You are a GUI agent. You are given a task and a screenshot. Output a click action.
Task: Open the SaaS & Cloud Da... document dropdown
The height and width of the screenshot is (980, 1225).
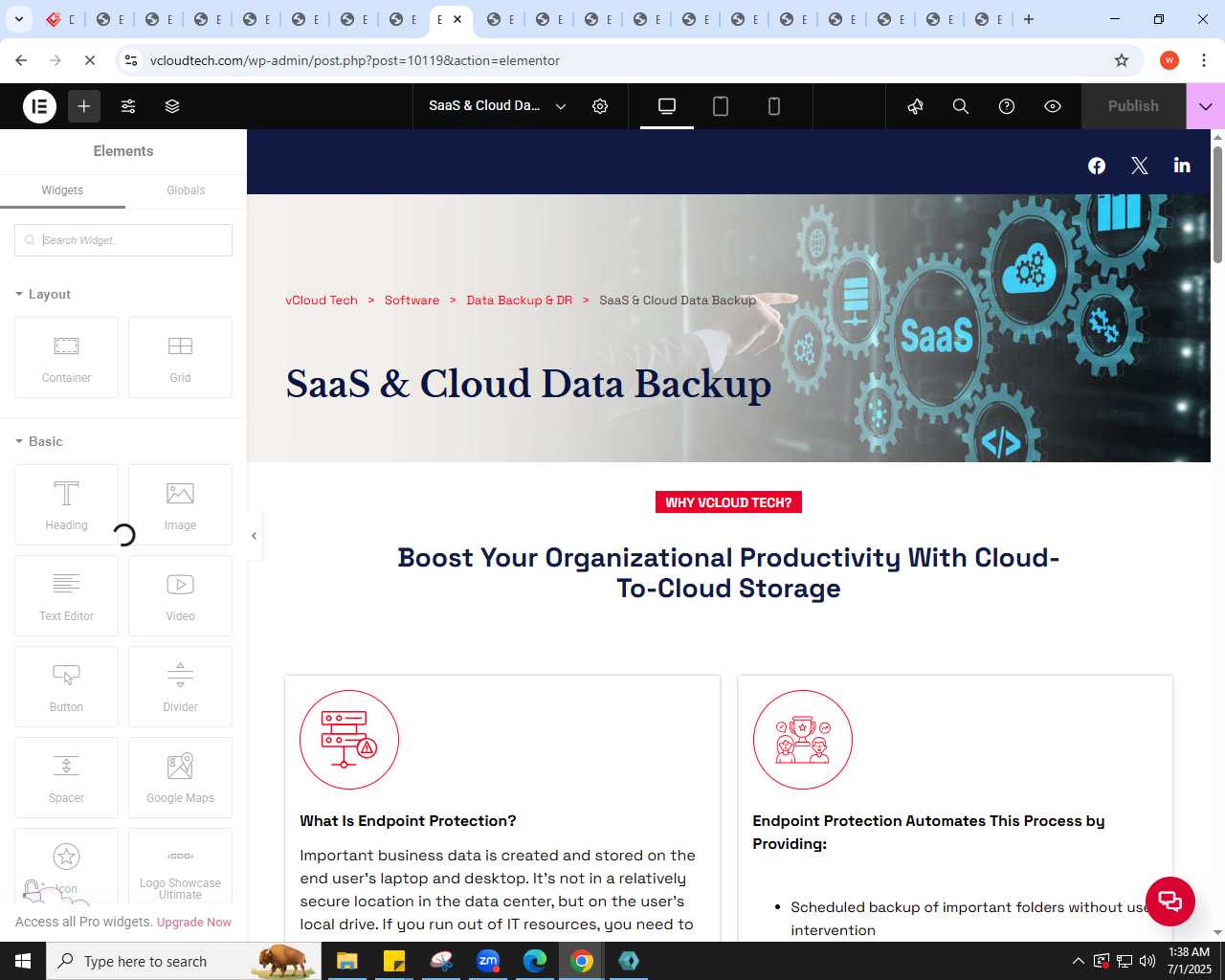coord(498,106)
